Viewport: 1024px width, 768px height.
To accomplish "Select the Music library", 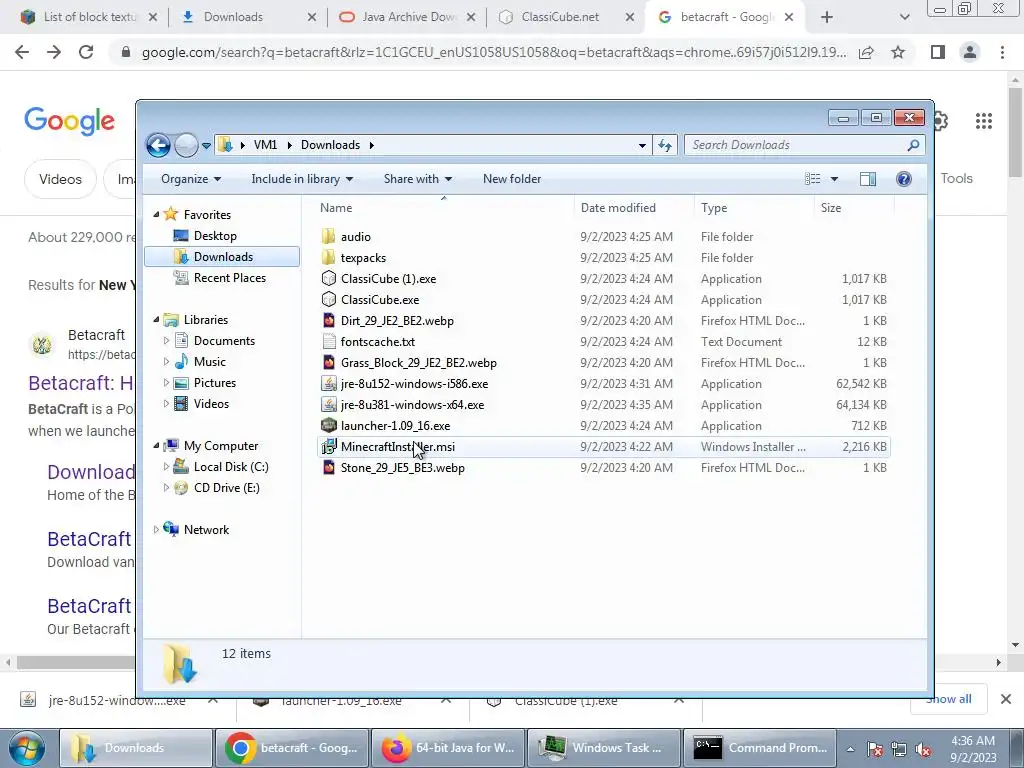I will coord(209,362).
